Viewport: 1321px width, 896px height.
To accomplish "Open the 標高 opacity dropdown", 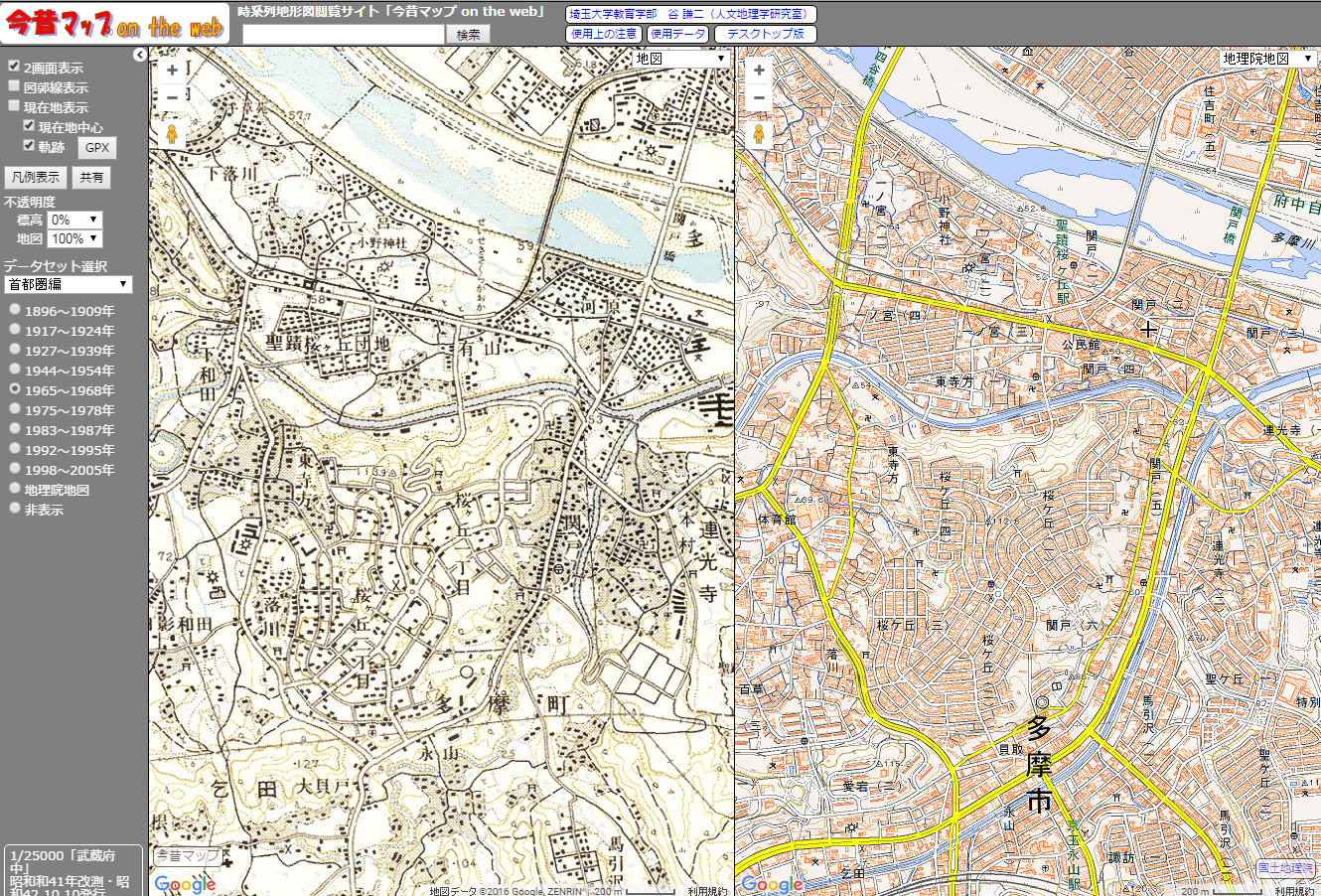I will point(74,220).
